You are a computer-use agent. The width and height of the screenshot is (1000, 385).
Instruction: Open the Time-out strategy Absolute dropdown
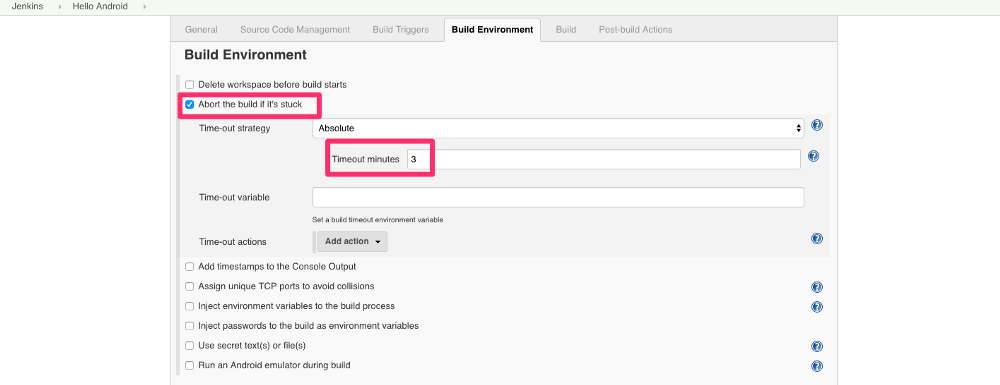(x=558, y=128)
